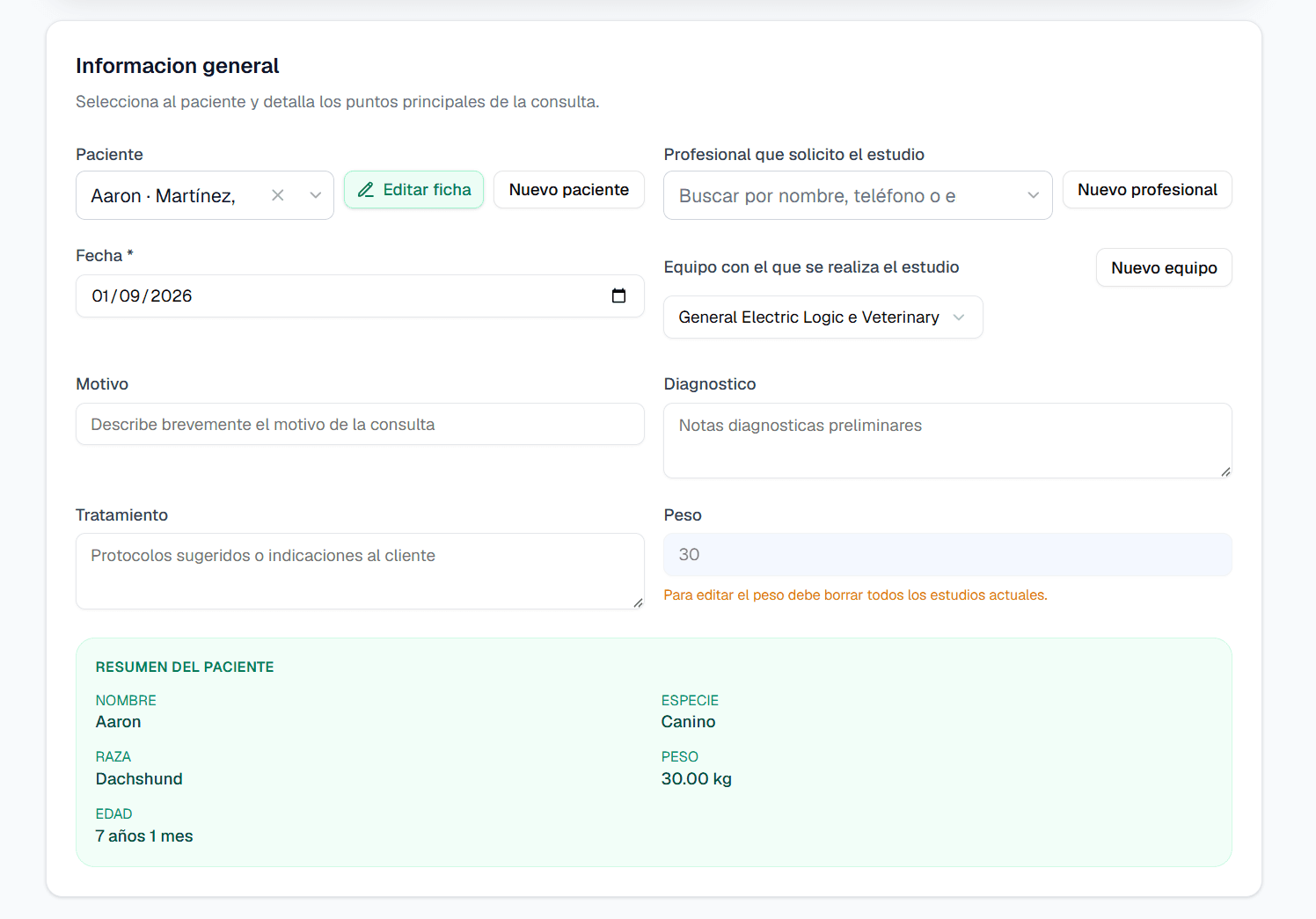Click the Fecha date value 01/09/2026
1316x919 pixels.
click(x=142, y=296)
